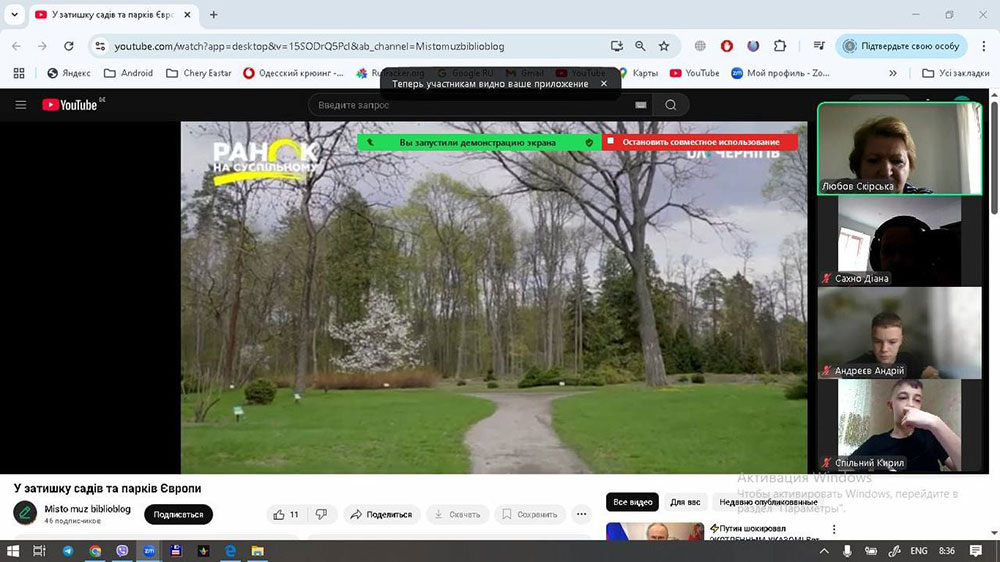
Task: Click the Поделиться share button
Action: click(x=381, y=514)
